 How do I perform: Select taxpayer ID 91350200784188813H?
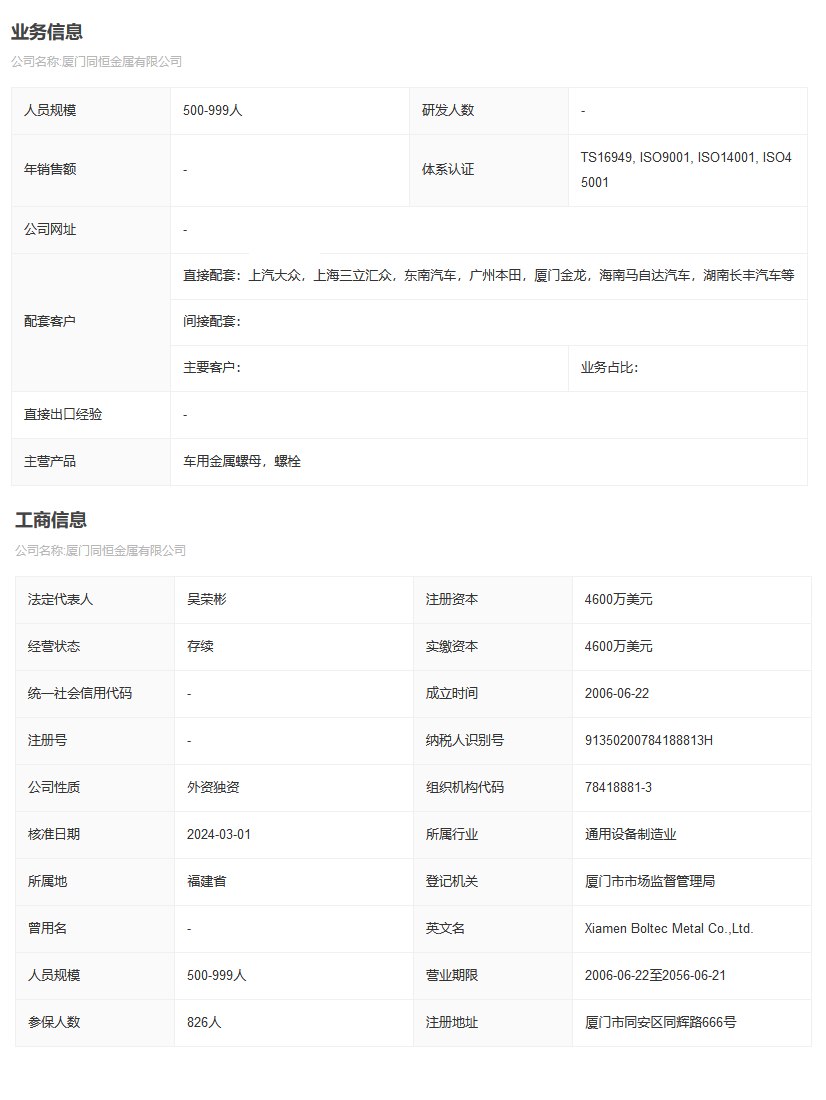coord(649,741)
